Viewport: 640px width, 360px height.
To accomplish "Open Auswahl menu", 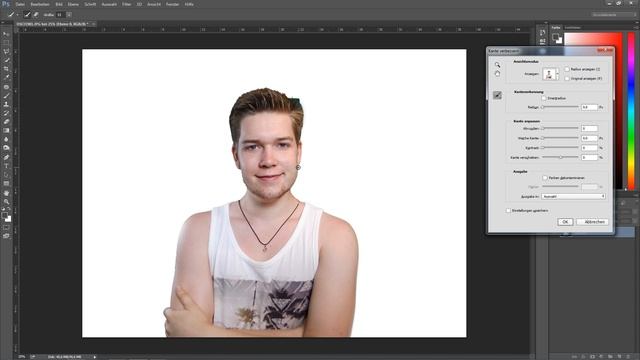I will (109, 4).
